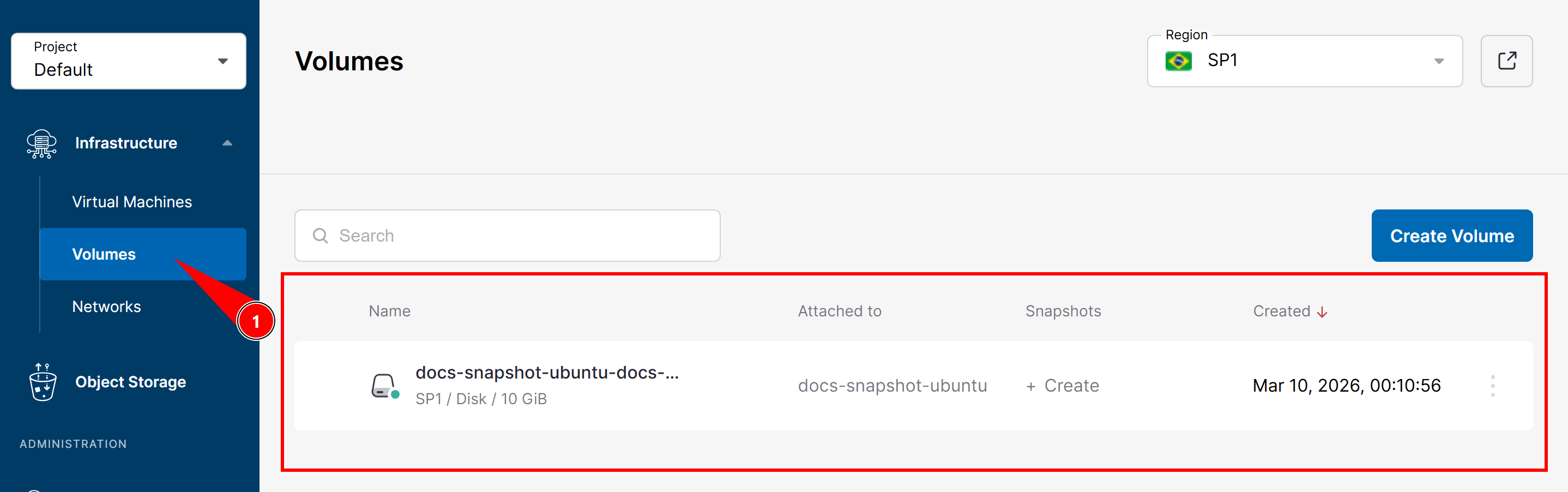Click into the Search input field
This screenshot has width=1568, height=492.
[507, 236]
